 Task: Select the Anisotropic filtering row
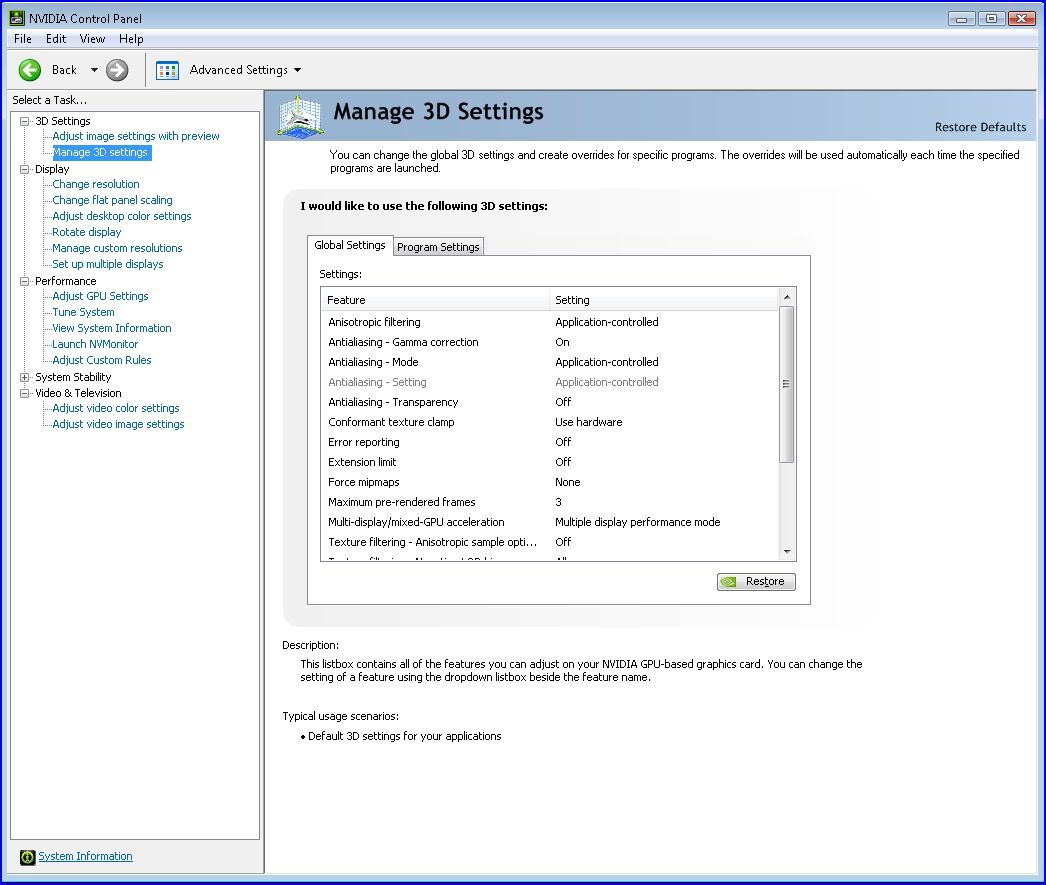coord(550,322)
